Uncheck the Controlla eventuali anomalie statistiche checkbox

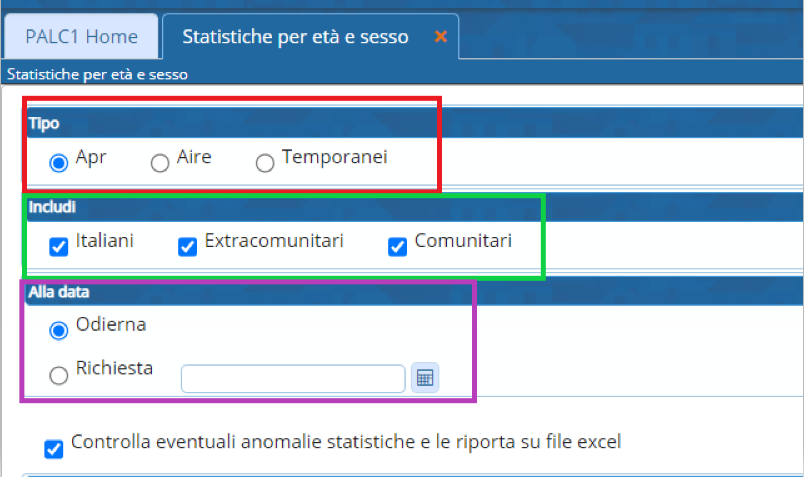click(x=54, y=448)
